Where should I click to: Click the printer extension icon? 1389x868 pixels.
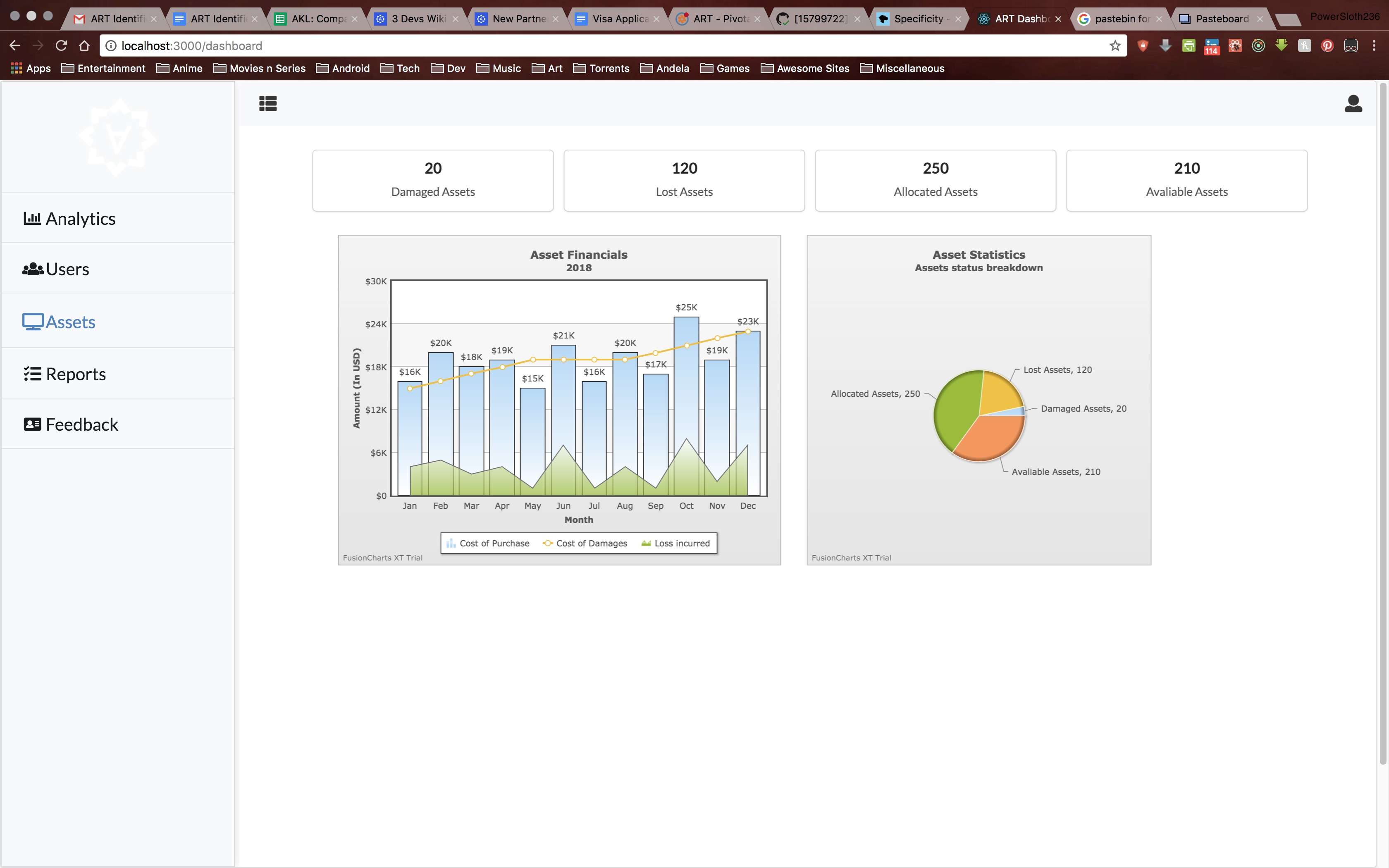1189,45
